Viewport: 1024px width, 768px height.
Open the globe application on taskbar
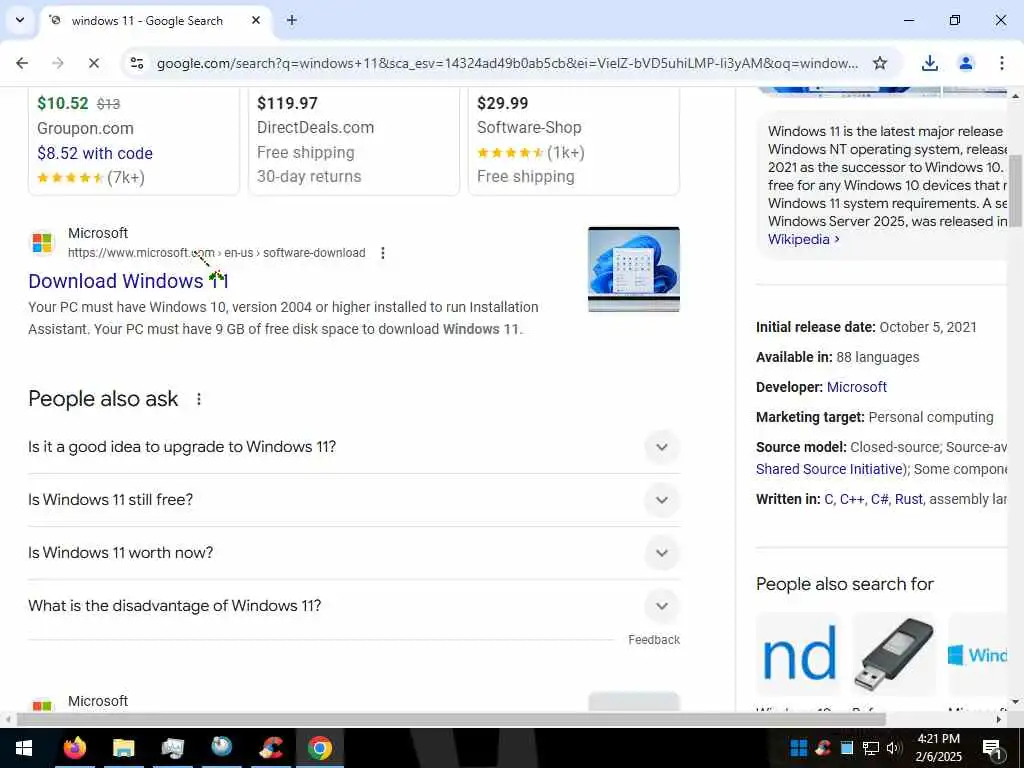tap(221, 748)
